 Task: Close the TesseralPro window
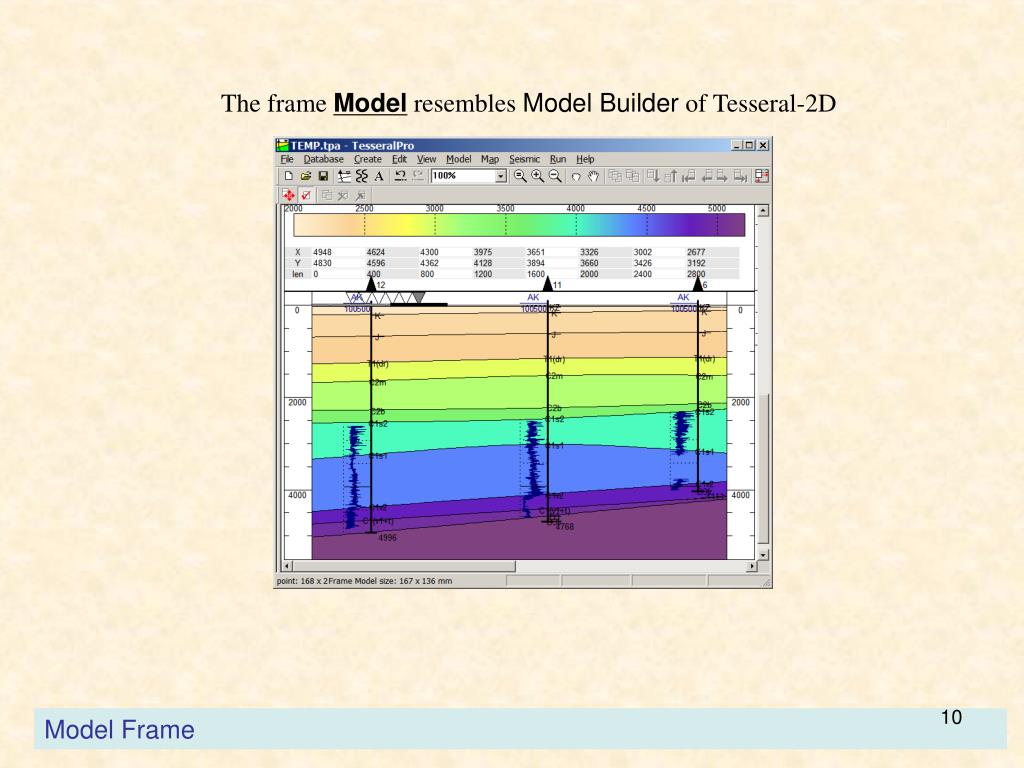click(762, 145)
